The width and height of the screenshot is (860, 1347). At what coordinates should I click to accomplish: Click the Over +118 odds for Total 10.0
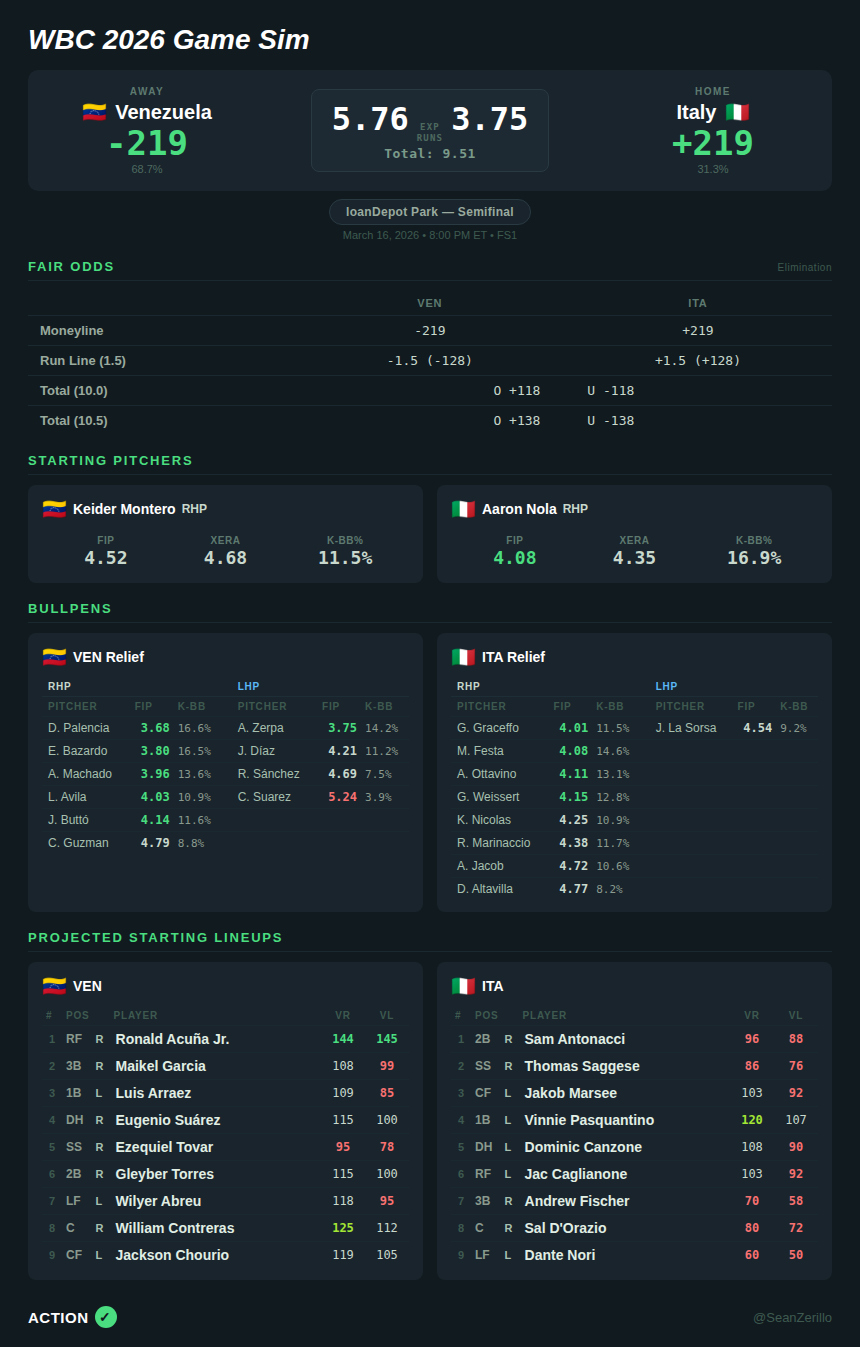point(516,391)
